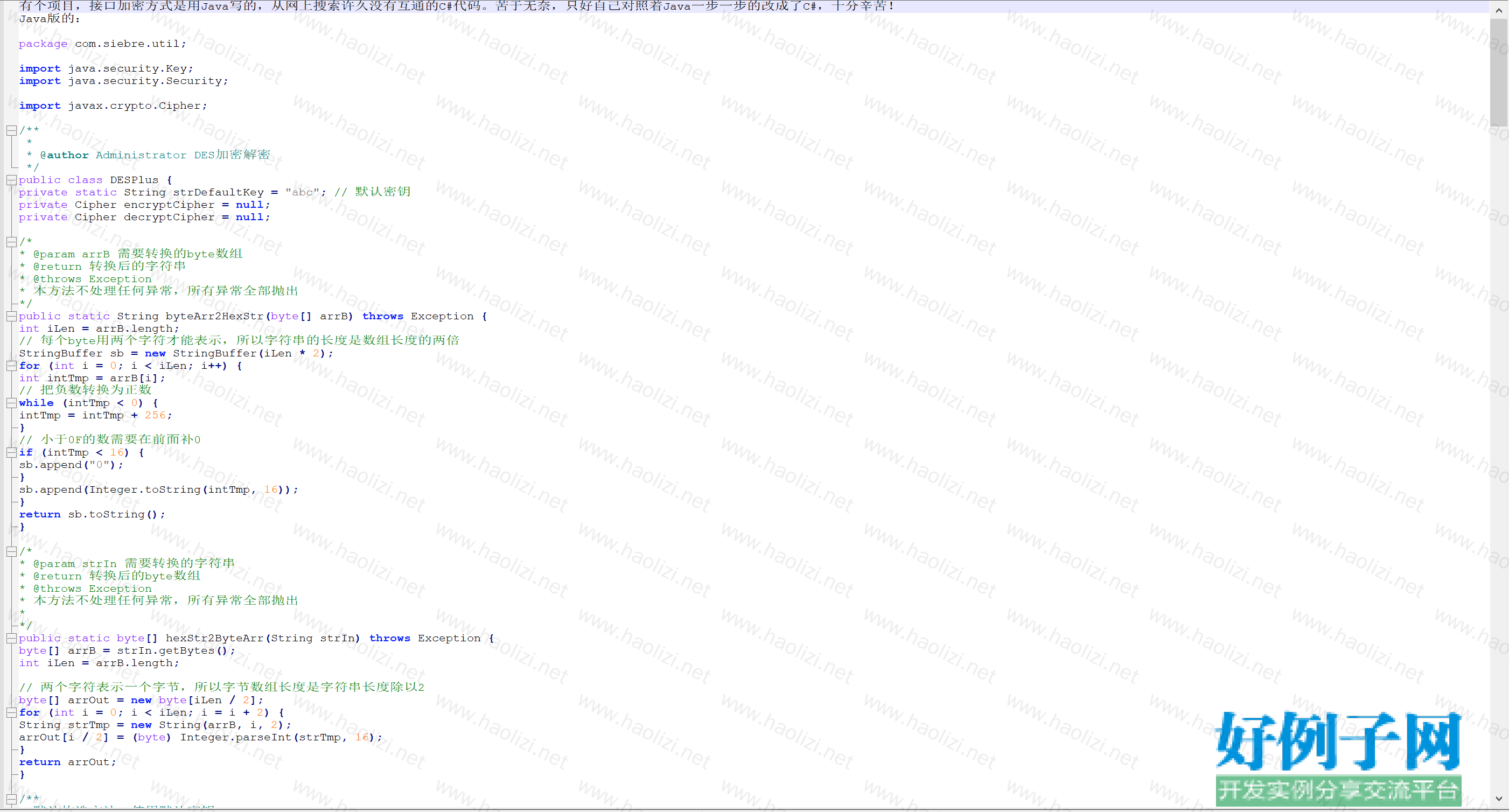Collapse the byteArr2HexStr method fold marker
The image size is (1509, 812).
(11, 317)
